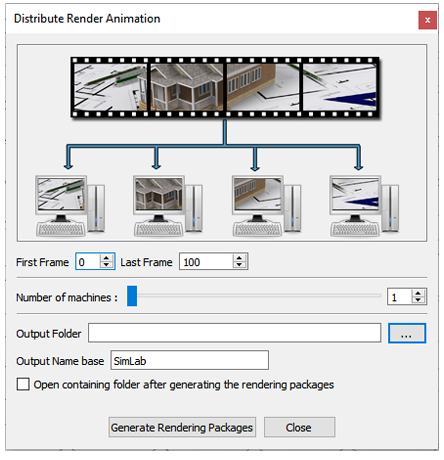444x460 pixels.
Task: Click the first computer icon showing blueprints
Action: pyautogui.click(x=70, y=206)
